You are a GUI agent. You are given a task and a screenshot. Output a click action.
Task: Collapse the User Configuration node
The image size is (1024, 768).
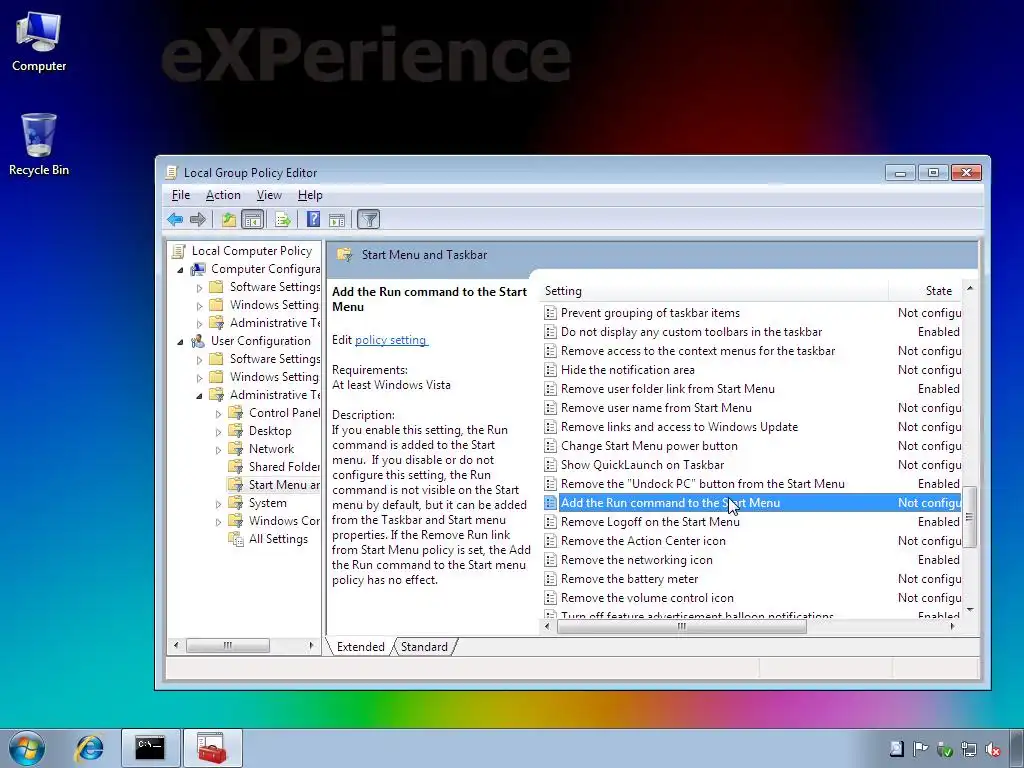181,342
